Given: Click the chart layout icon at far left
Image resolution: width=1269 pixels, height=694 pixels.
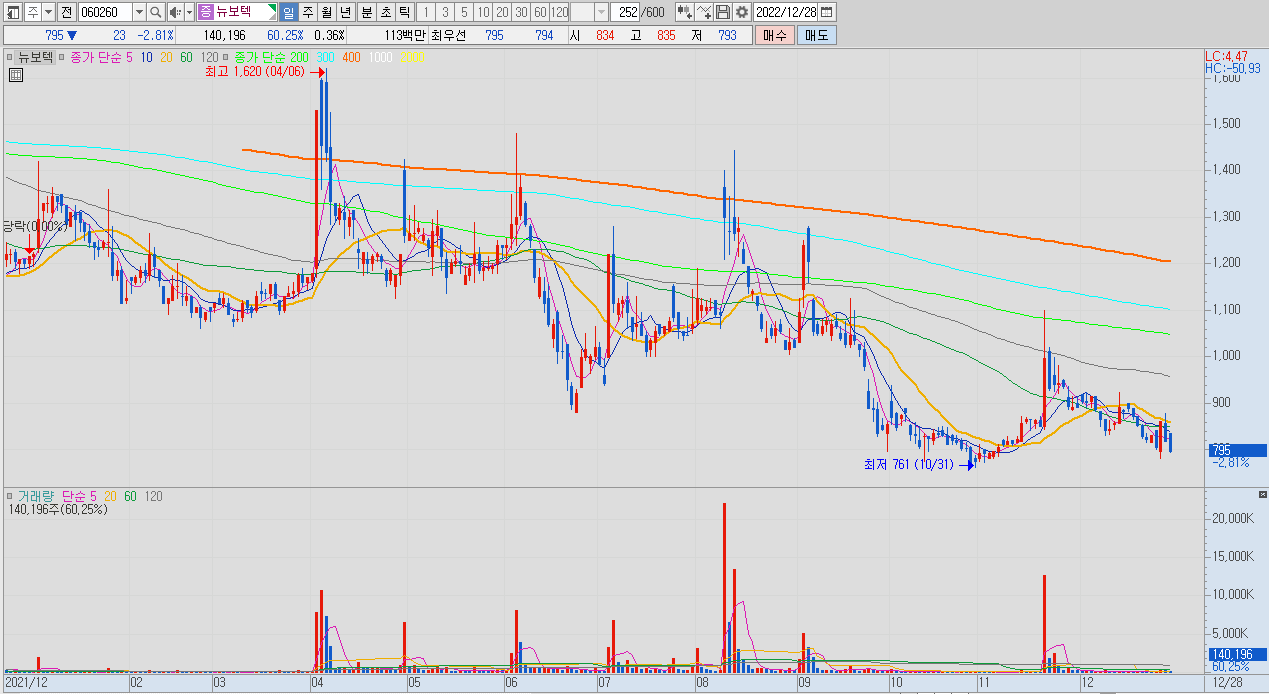Looking at the screenshot, I should click(13, 12).
